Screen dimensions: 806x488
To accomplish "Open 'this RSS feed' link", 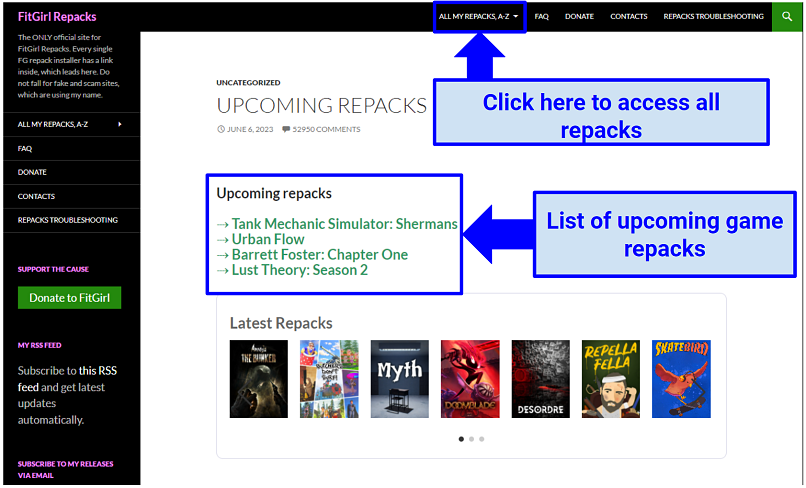I will (67, 378).
